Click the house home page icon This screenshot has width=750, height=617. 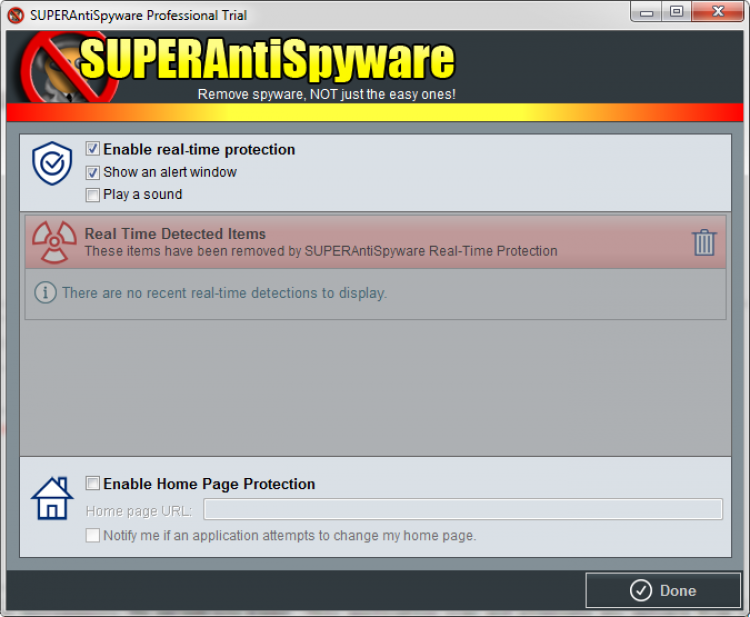(52, 498)
